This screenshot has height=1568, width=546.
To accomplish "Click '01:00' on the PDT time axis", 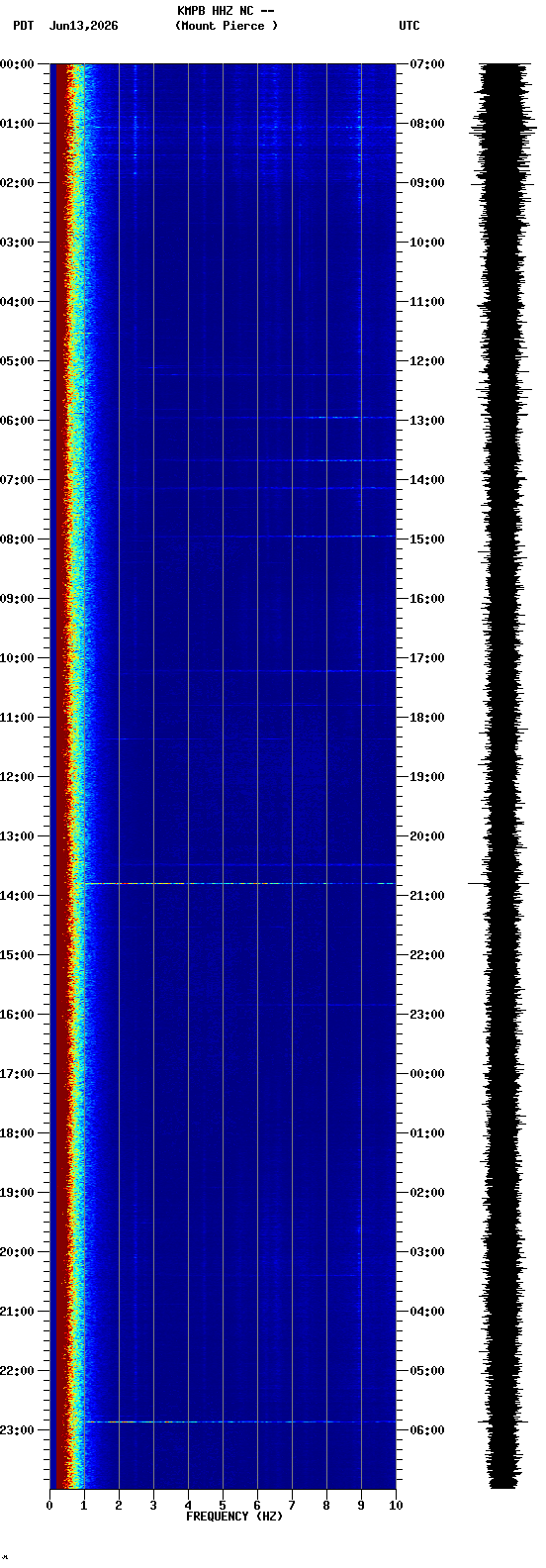I will coord(18,124).
